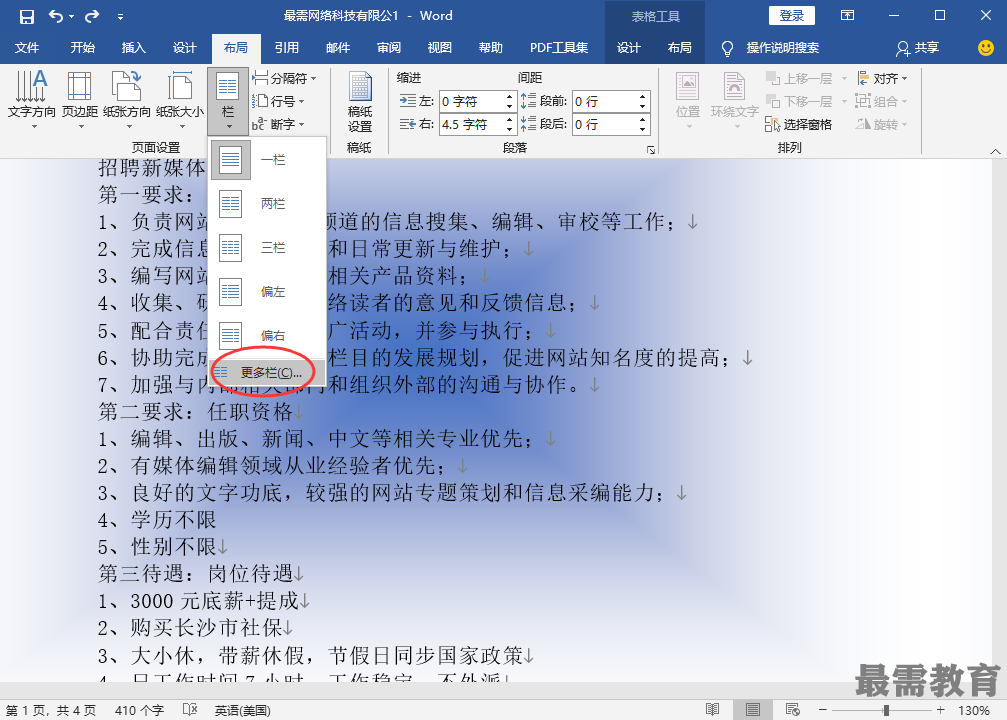Click the 登录 sign-in button
Image resolution: width=1007 pixels, height=720 pixels.
791,16
